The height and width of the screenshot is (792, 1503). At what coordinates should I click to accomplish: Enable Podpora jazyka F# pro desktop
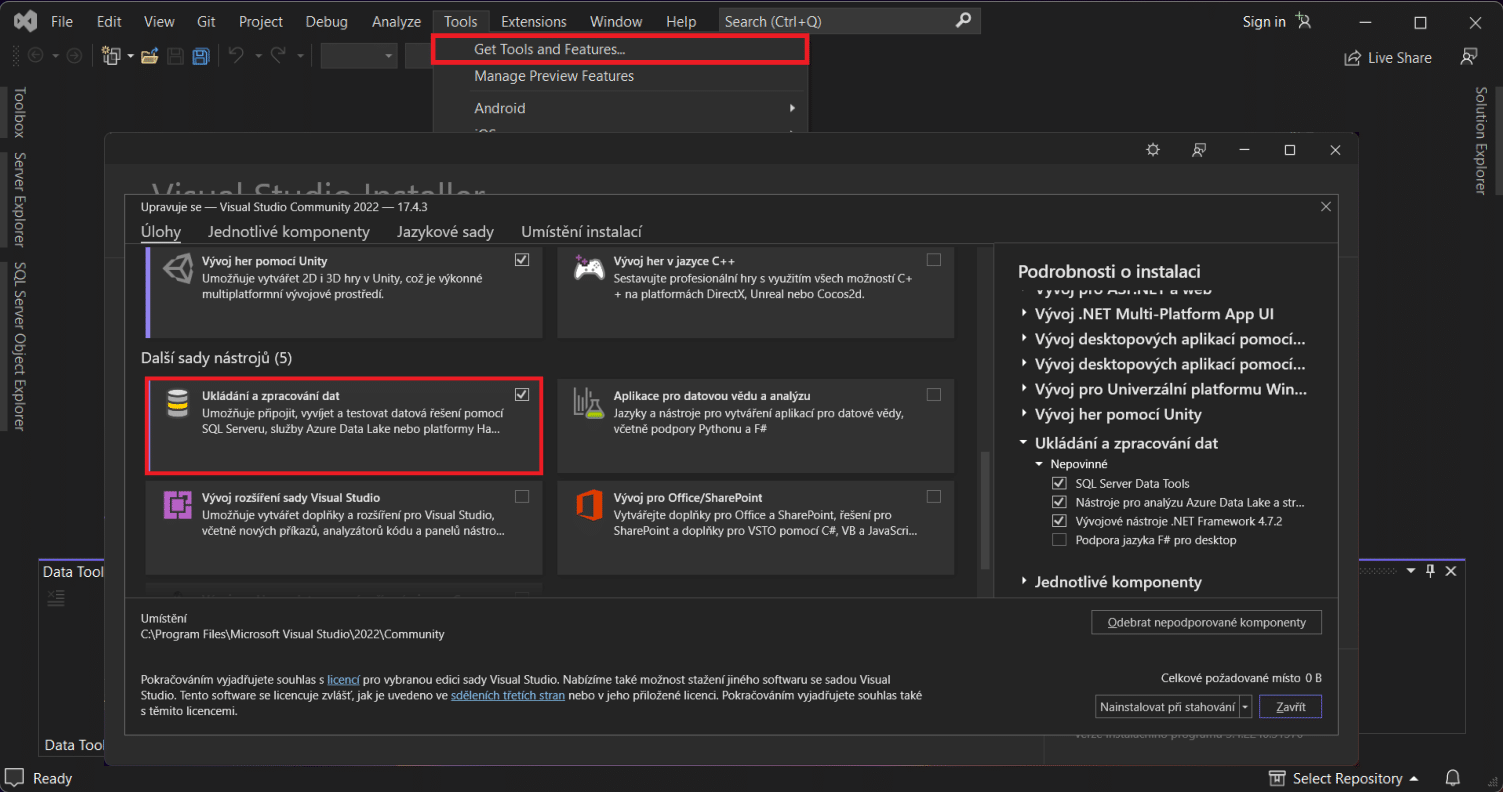tap(1059, 540)
